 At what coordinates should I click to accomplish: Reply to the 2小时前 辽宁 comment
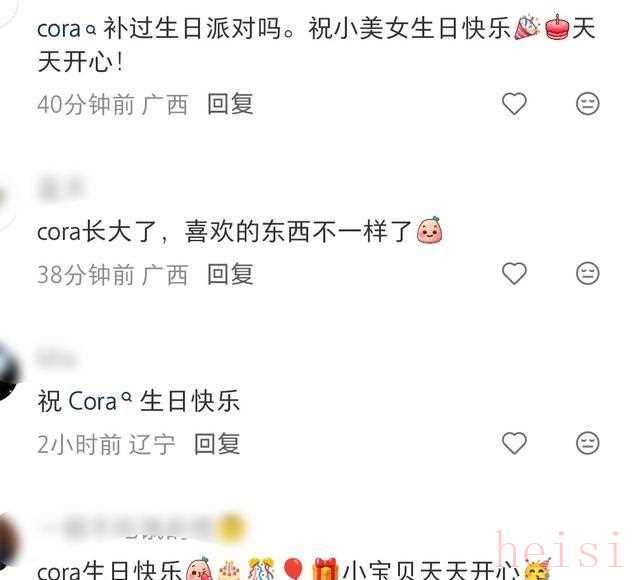click(217, 443)
